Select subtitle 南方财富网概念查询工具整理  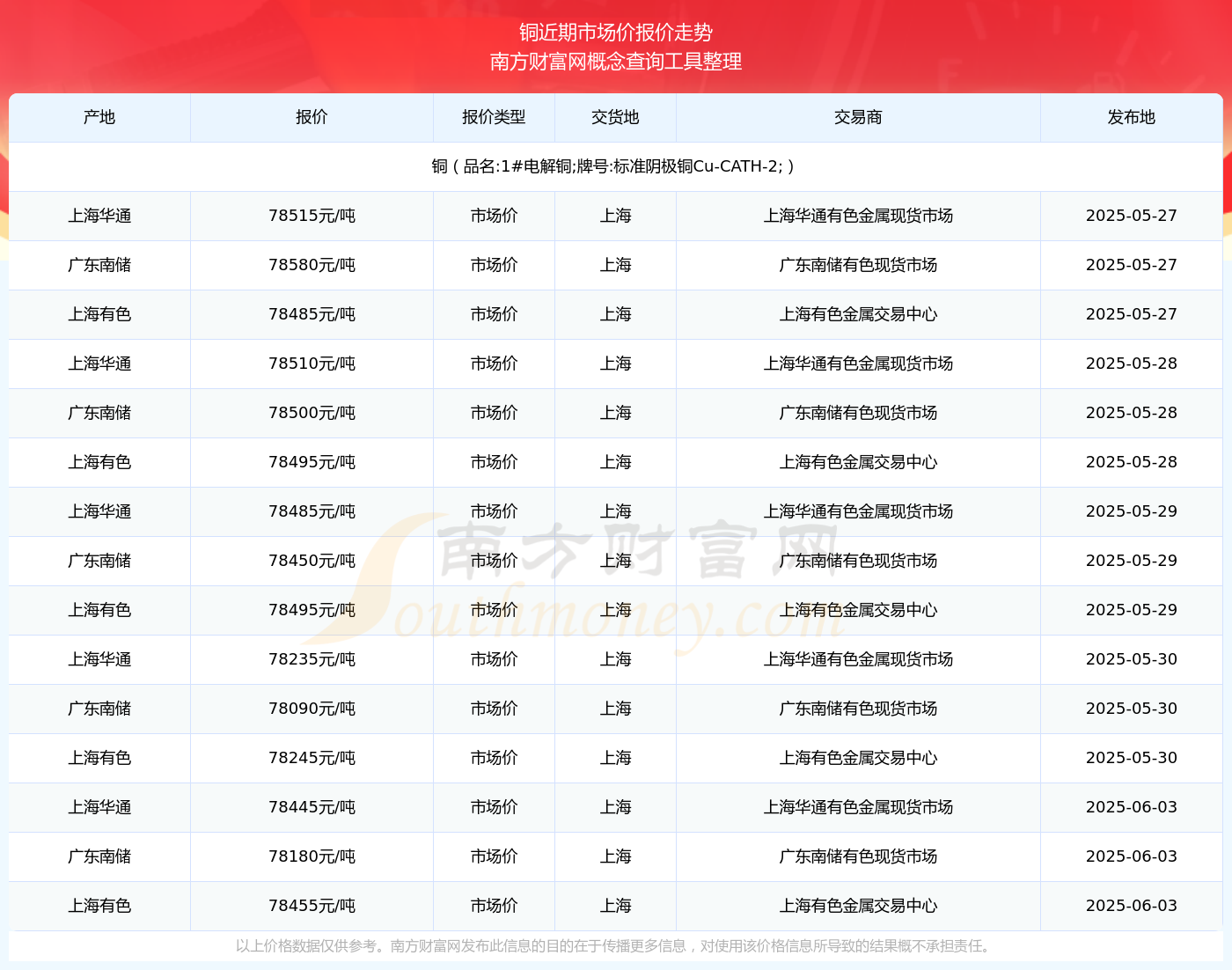[616, 62]
